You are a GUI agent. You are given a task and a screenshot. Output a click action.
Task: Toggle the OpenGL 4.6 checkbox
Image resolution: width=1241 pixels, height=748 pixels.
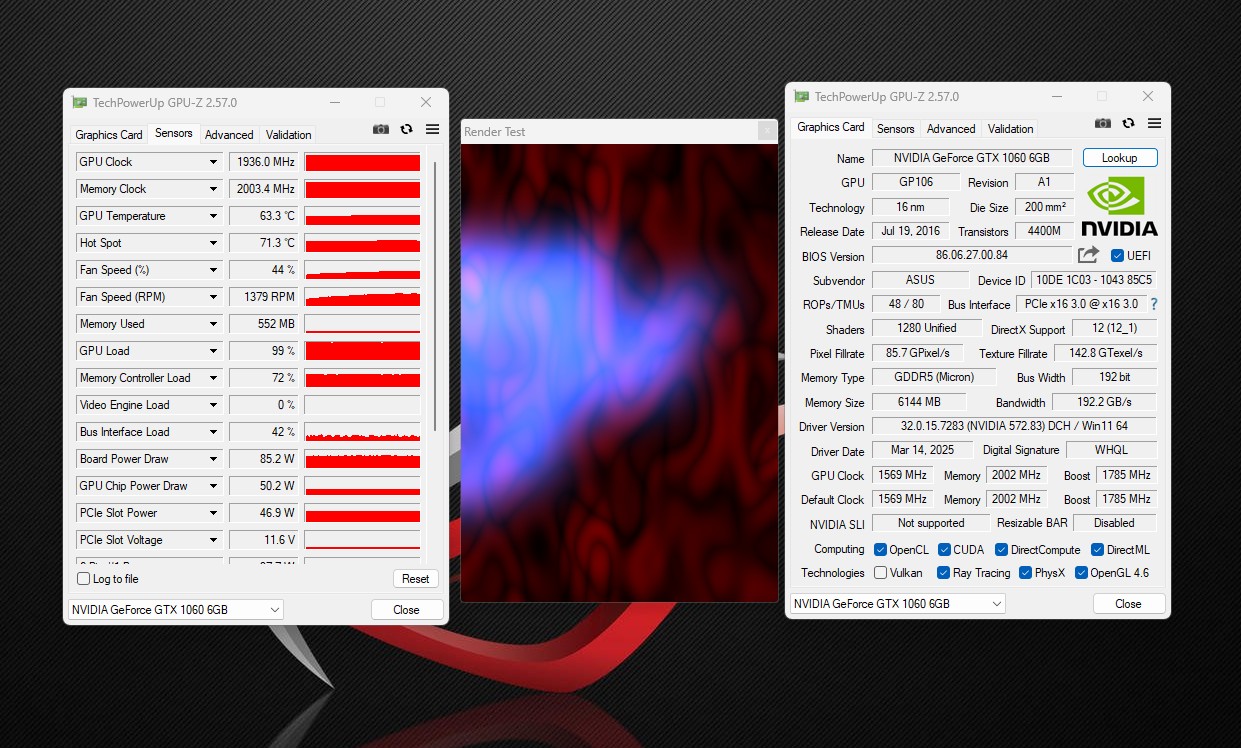(x=1081, y=573)
